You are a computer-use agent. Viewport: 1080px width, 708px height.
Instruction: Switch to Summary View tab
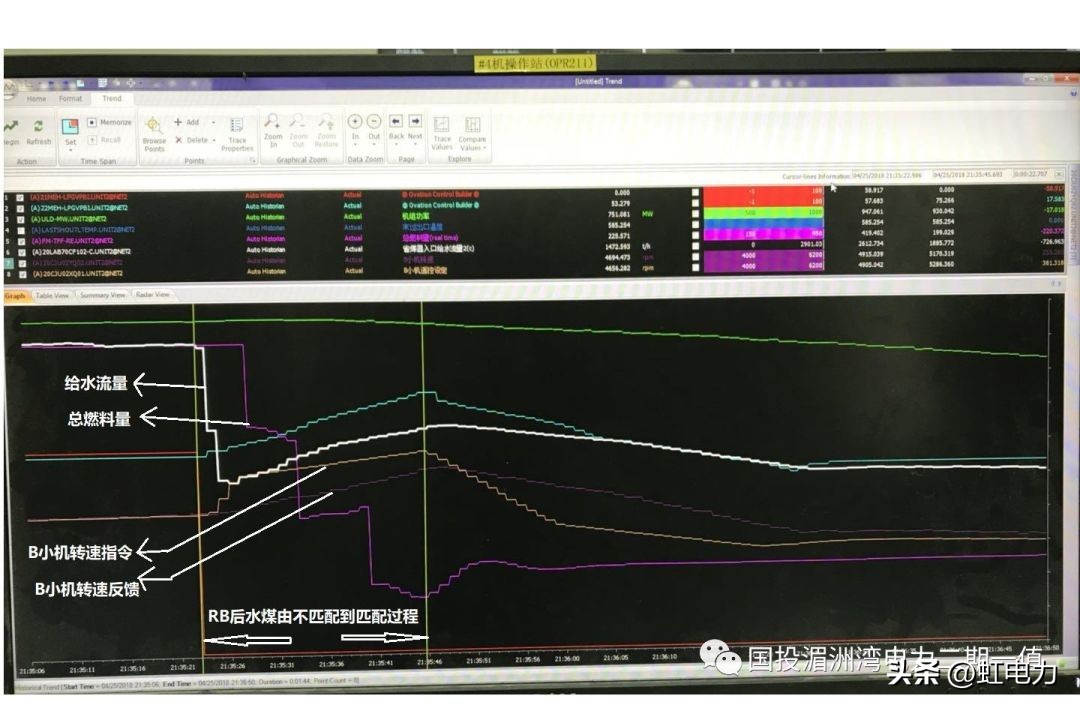tap(103, 295)
